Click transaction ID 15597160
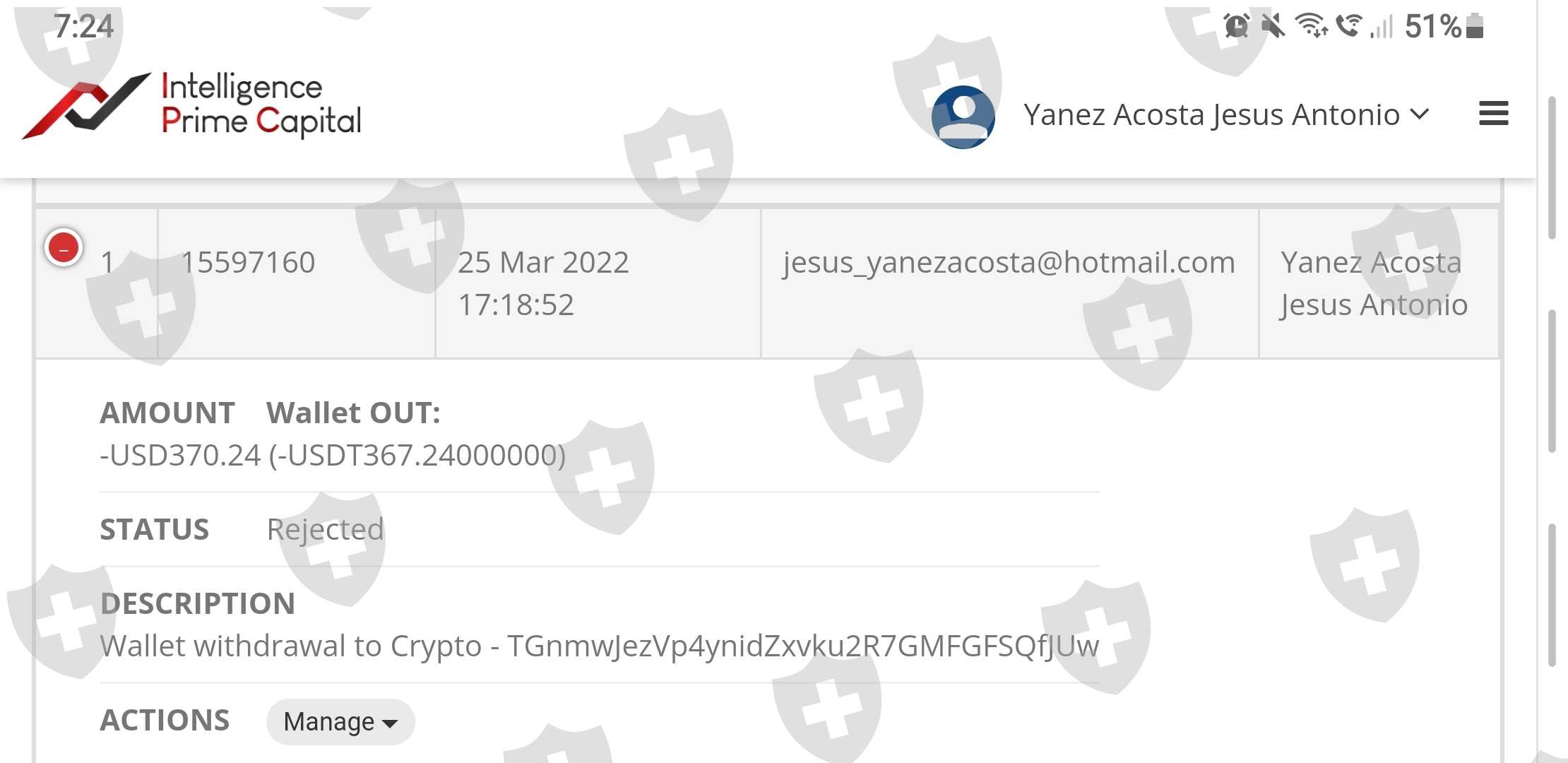 [248, 263]
